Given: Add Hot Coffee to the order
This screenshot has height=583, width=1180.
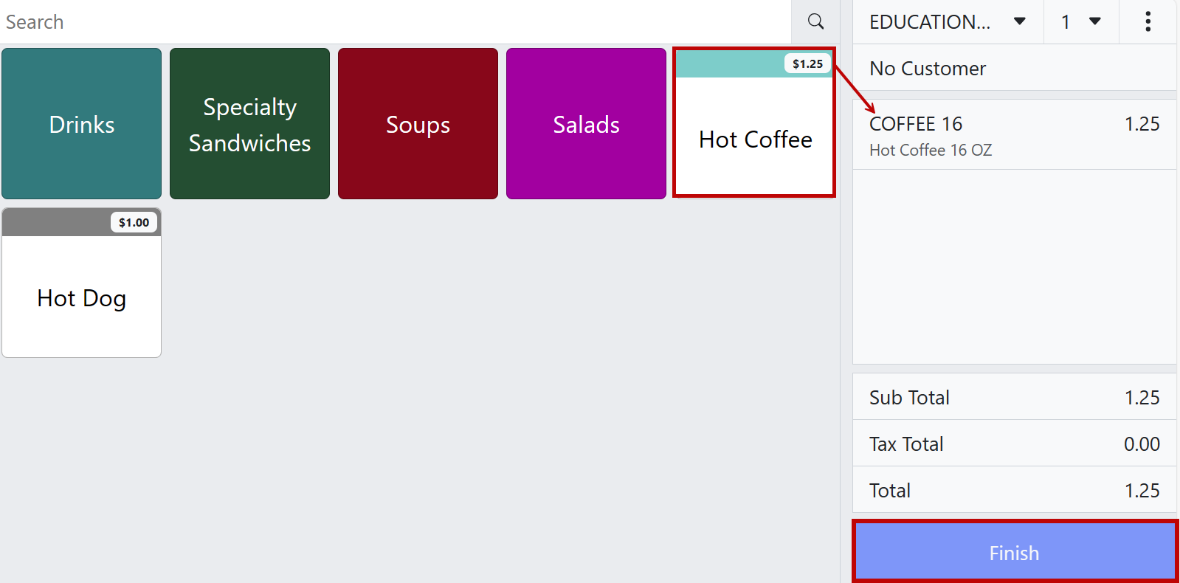Looking at the screenshot, I should tap(754, 124).
